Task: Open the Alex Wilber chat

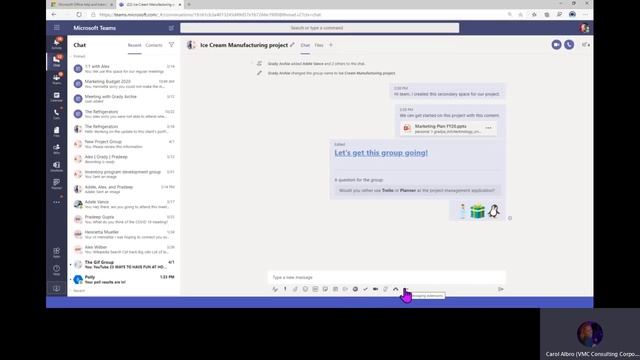Action: click(124, 249)
